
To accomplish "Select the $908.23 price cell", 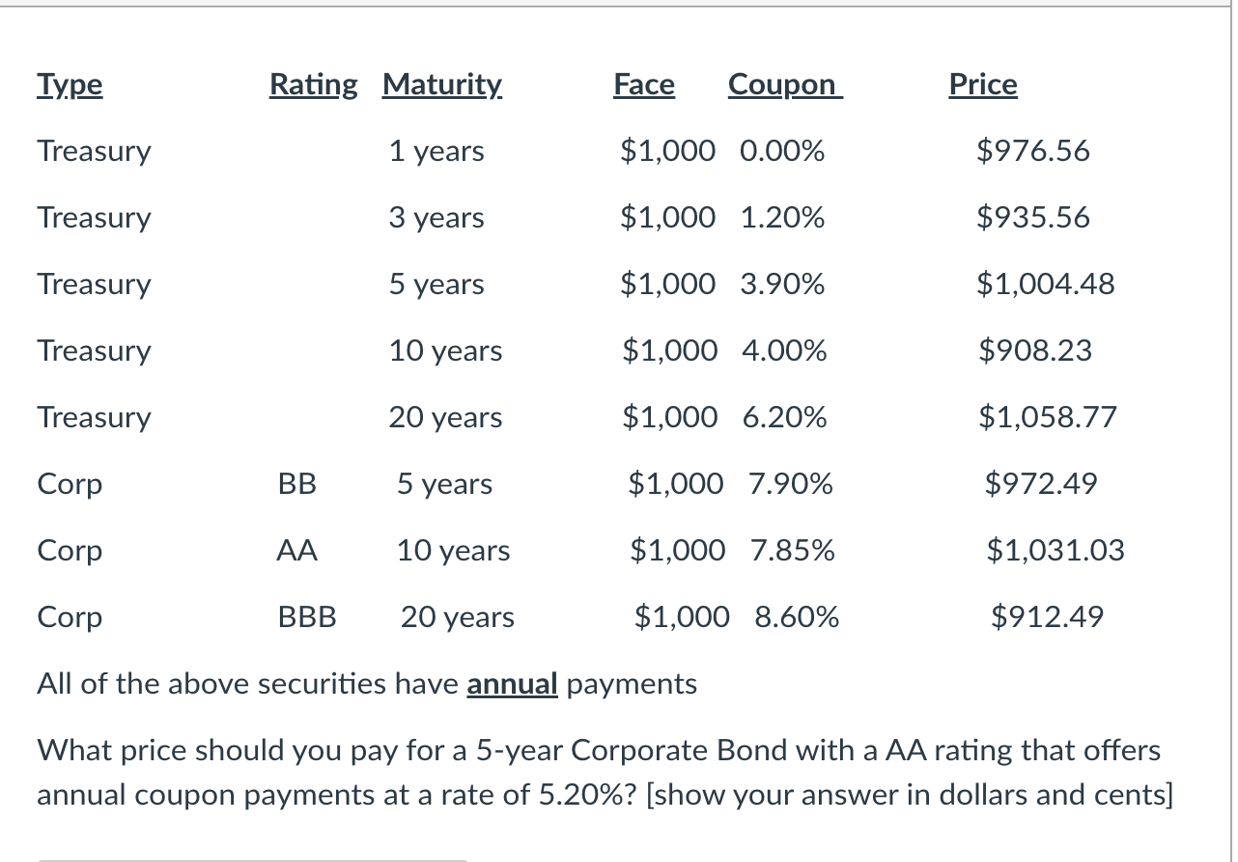I will (x=1035, y=351).
